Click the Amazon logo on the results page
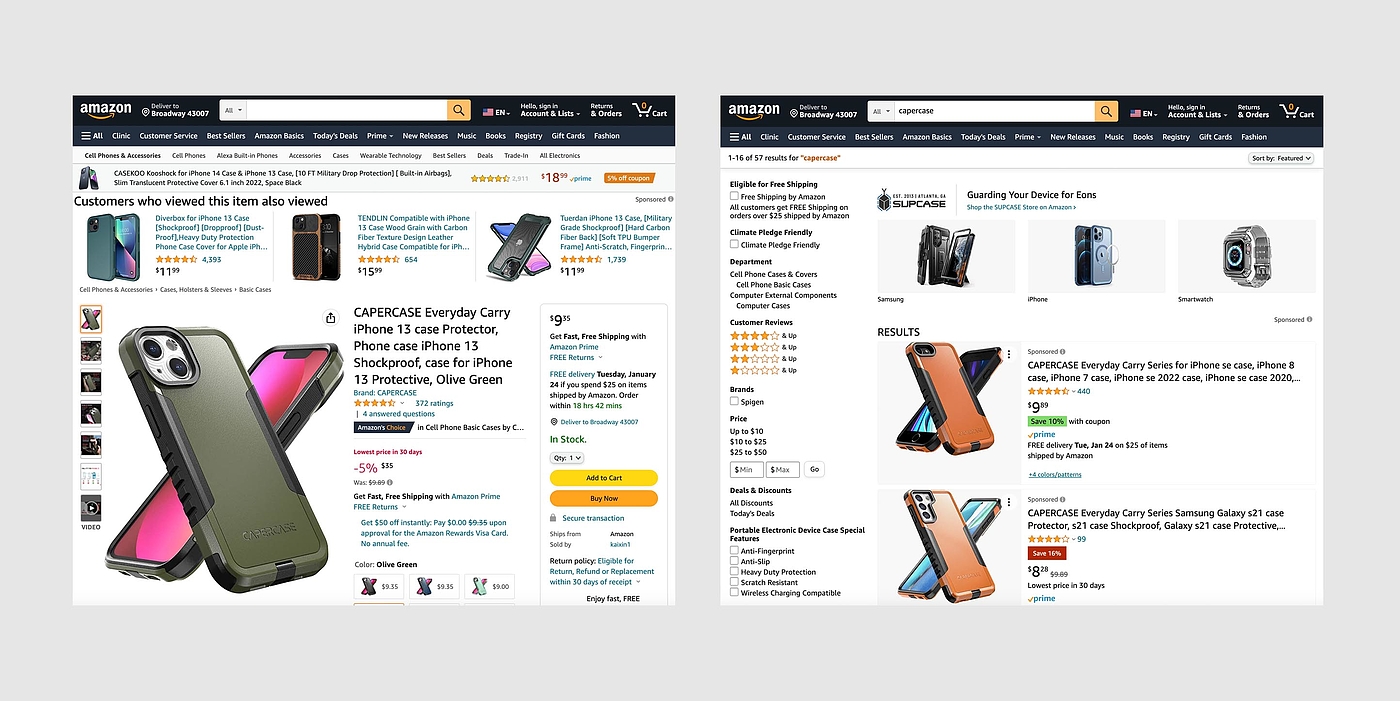 pos(754,112)
